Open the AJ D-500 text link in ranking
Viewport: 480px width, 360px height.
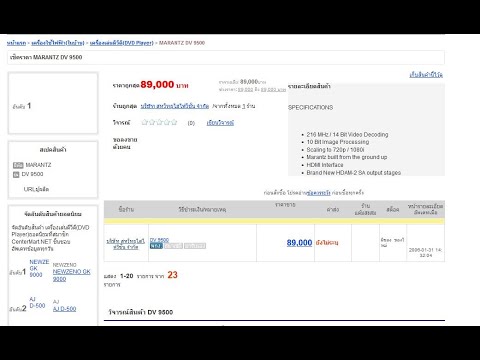pyautogui.click(x=64, y=309)
